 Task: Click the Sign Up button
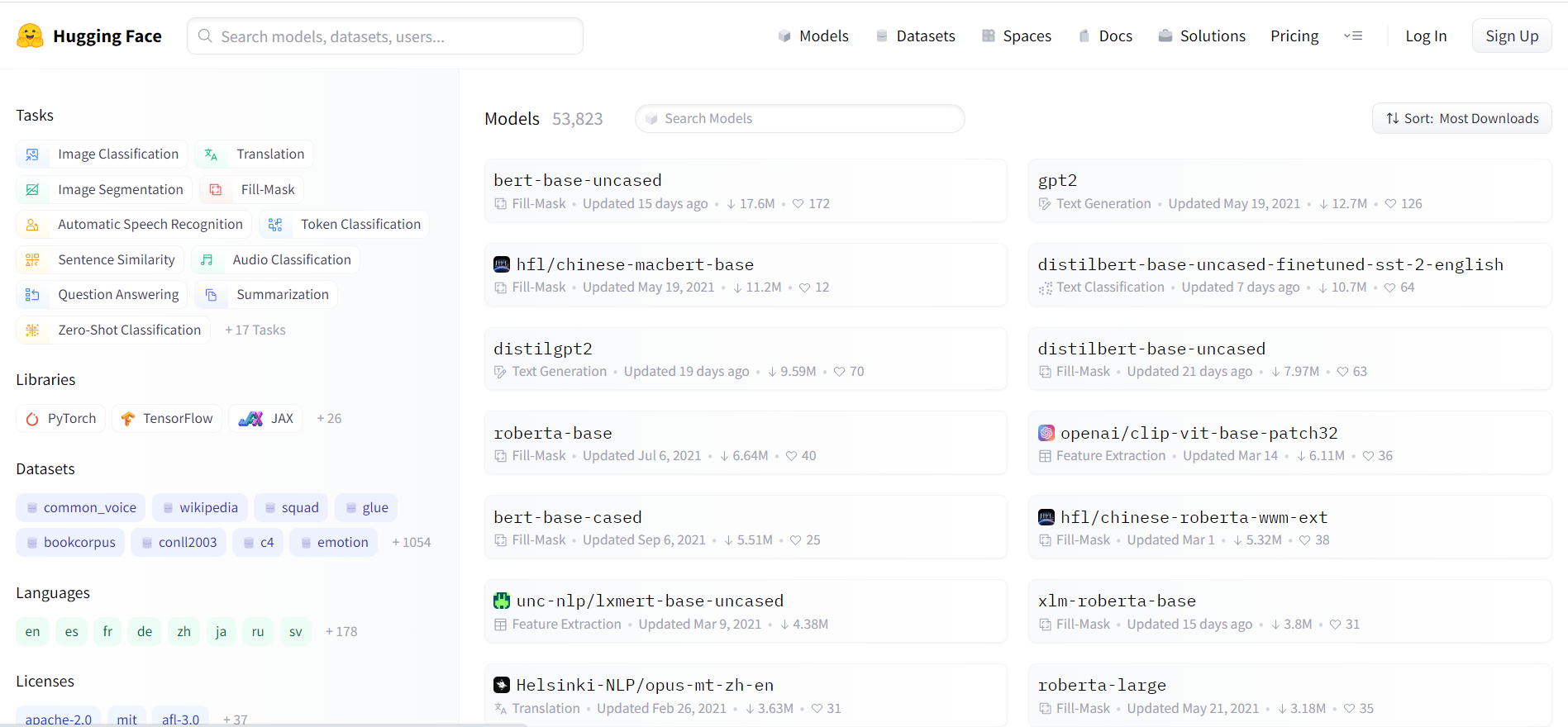pos(1512,36)
